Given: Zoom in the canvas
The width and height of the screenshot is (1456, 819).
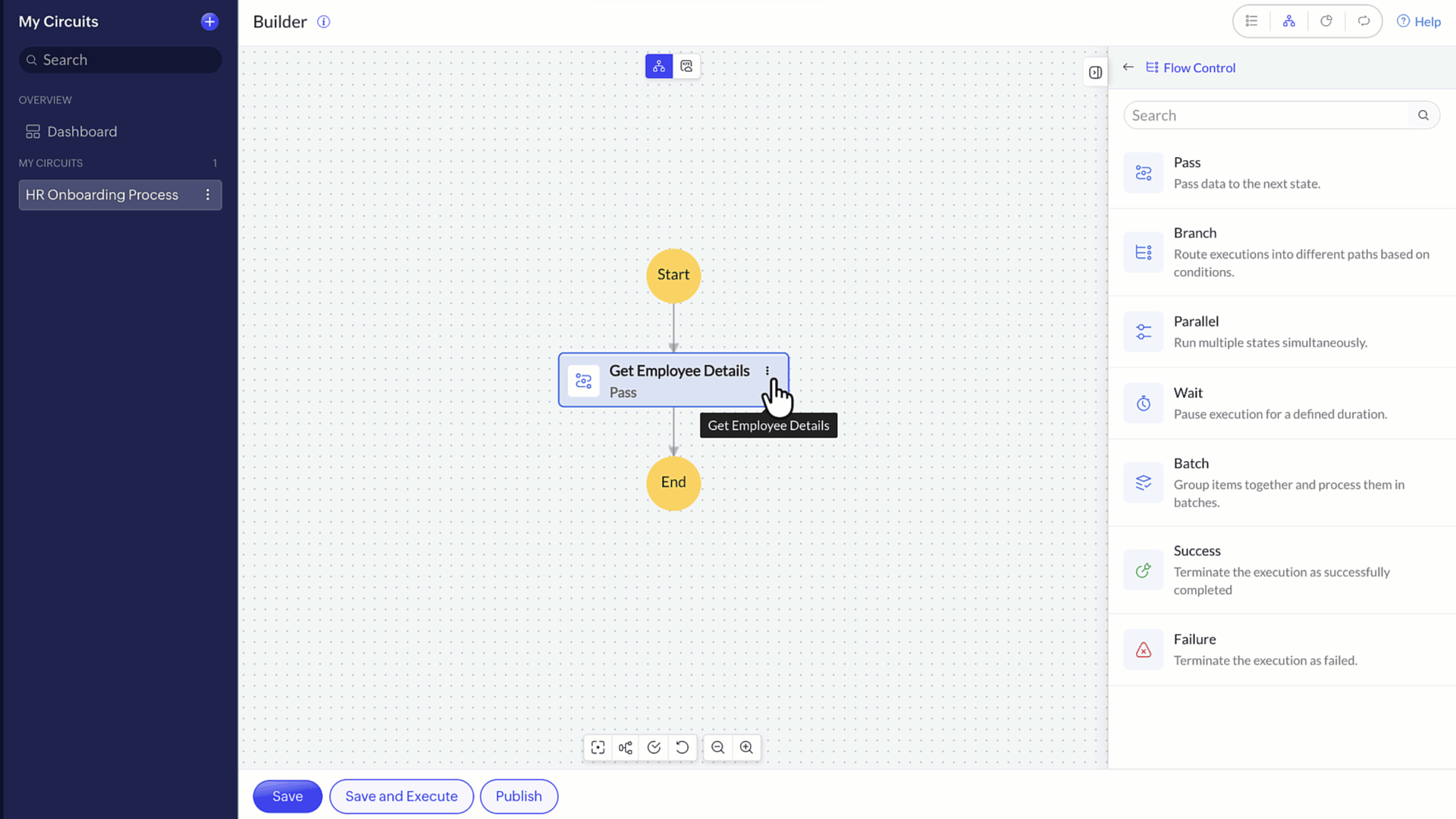Looking at the screenshot, I should [x=746, y=748].
